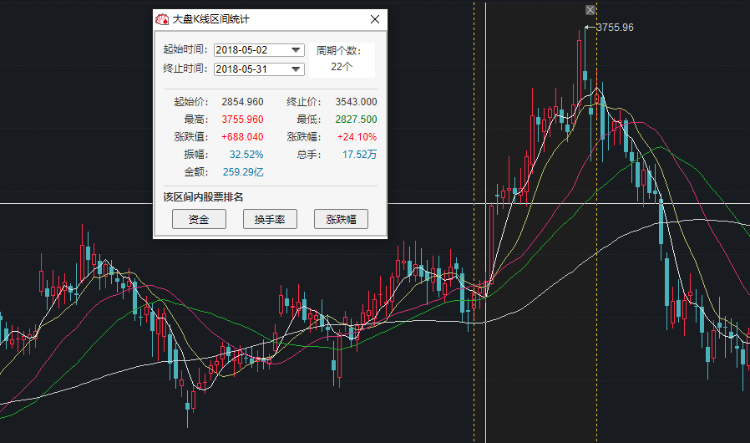Click the small gray X above the chart interval
The width and height of the screenshot is (750, 443).
(590, 10)
